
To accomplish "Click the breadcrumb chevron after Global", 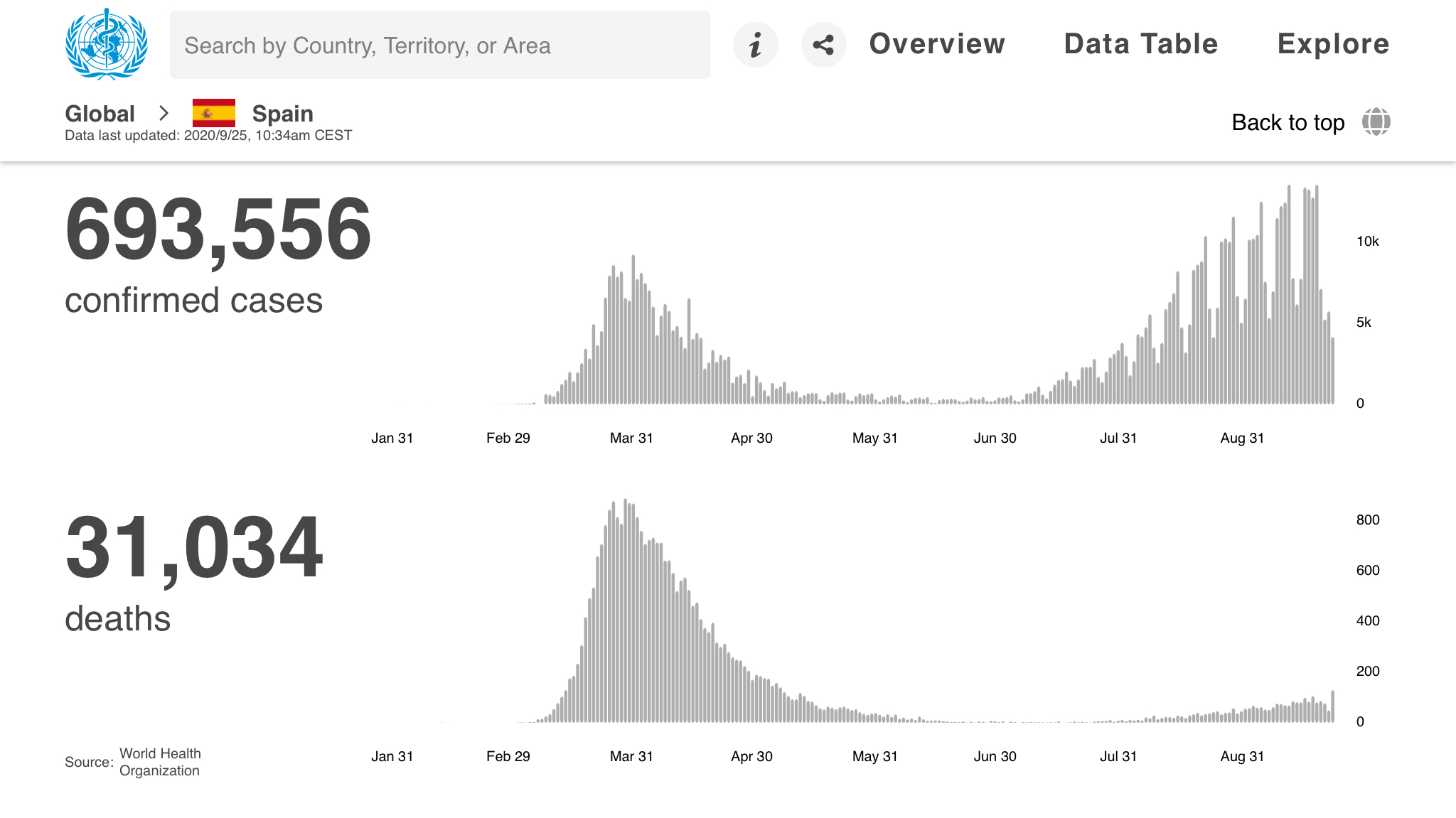I will pyautogui.click(x=164, y=113).
